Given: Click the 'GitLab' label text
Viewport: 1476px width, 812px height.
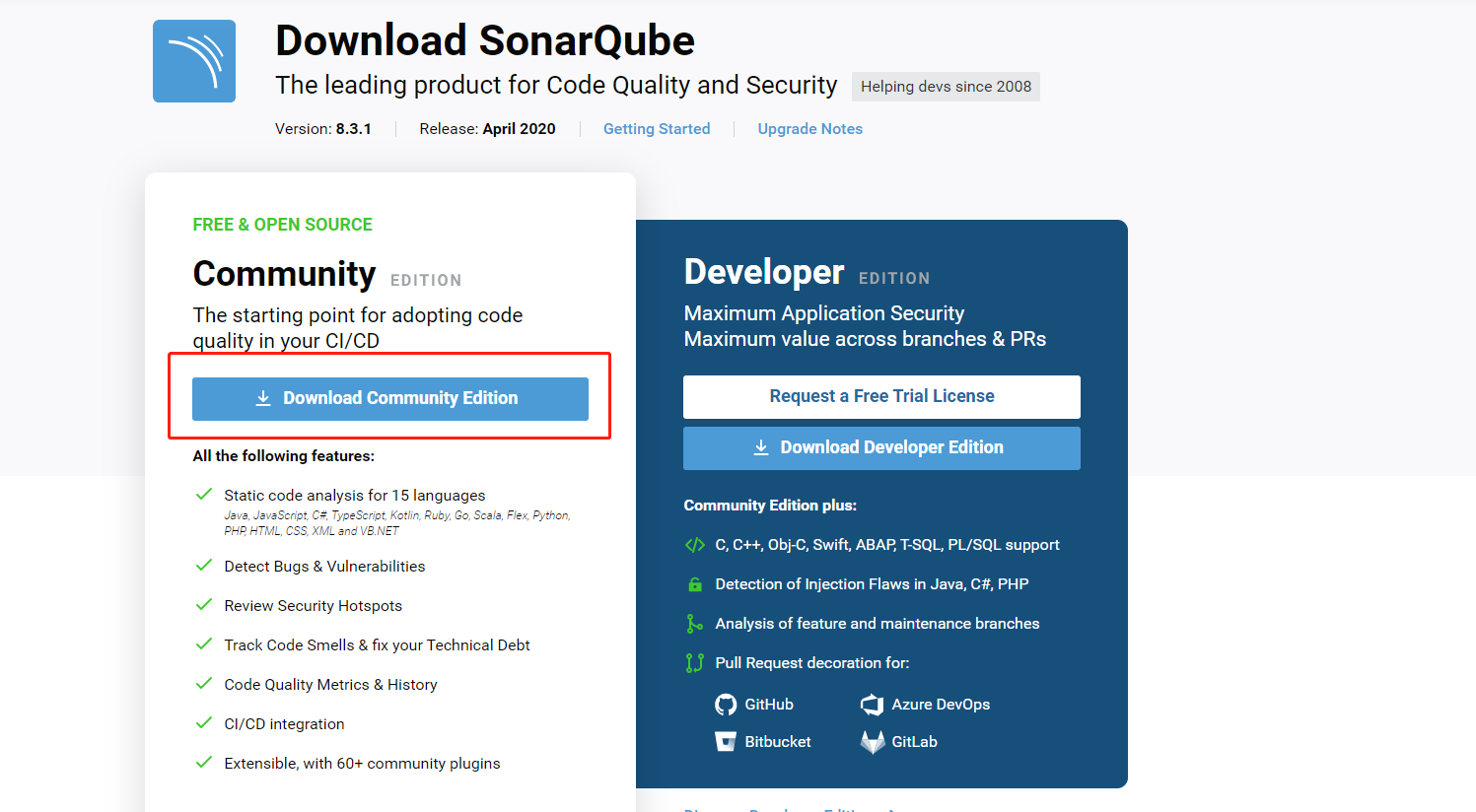Looking at the screenshot, I should pos(914,742).
